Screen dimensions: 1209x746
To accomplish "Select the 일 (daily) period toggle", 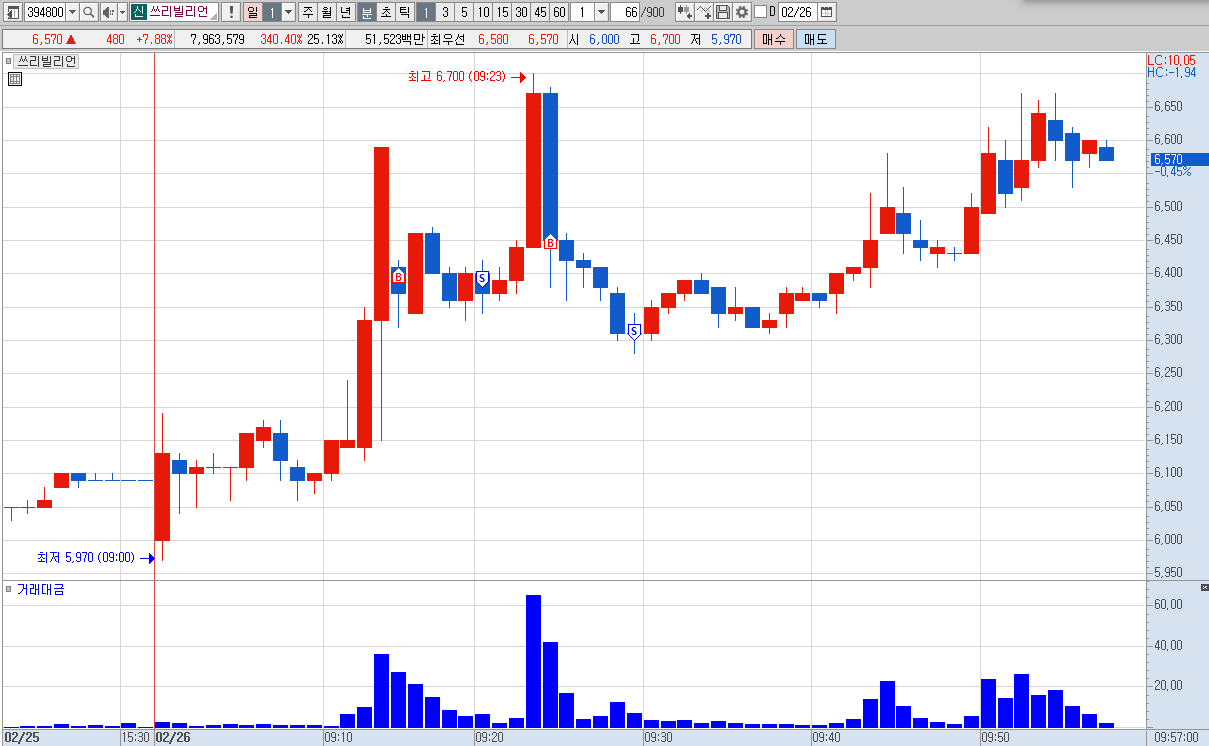I will point(253,12).
